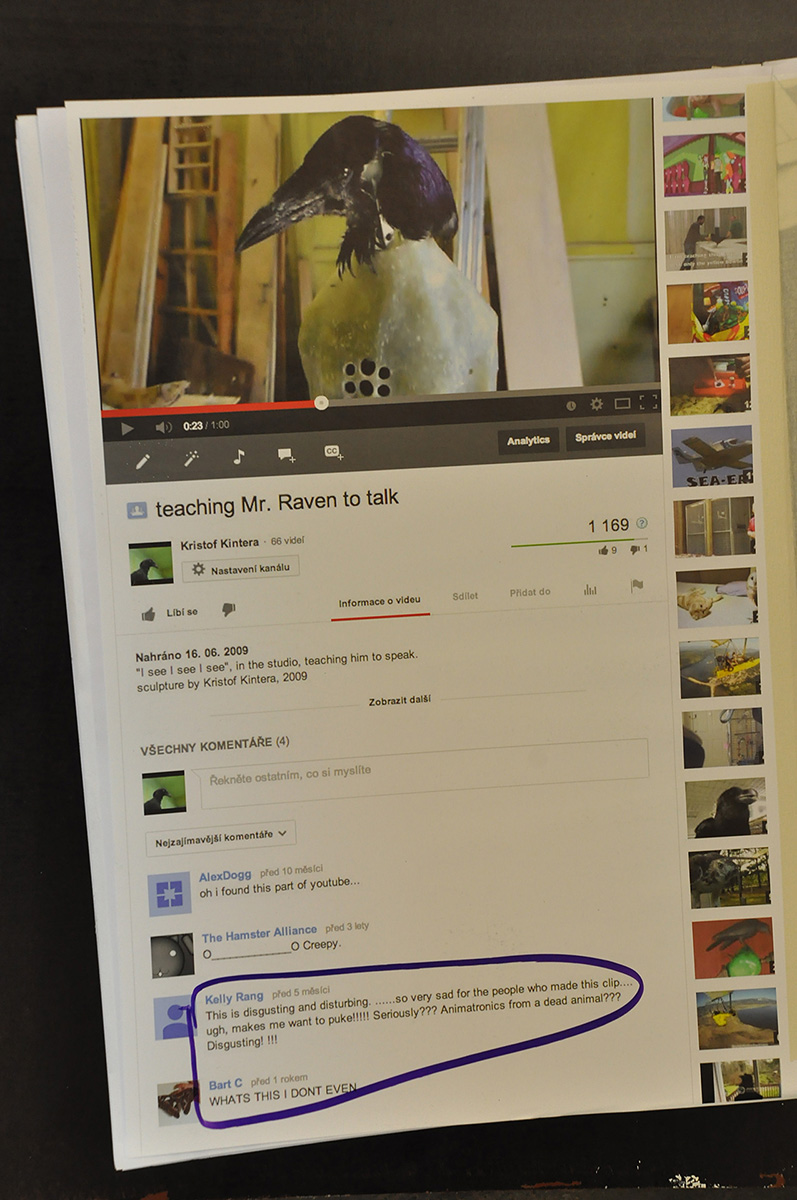This screenshot has width=797, height=1200.
Task: Open the hawk-like bird outdoors thumbnail
Action: (729, 877)
